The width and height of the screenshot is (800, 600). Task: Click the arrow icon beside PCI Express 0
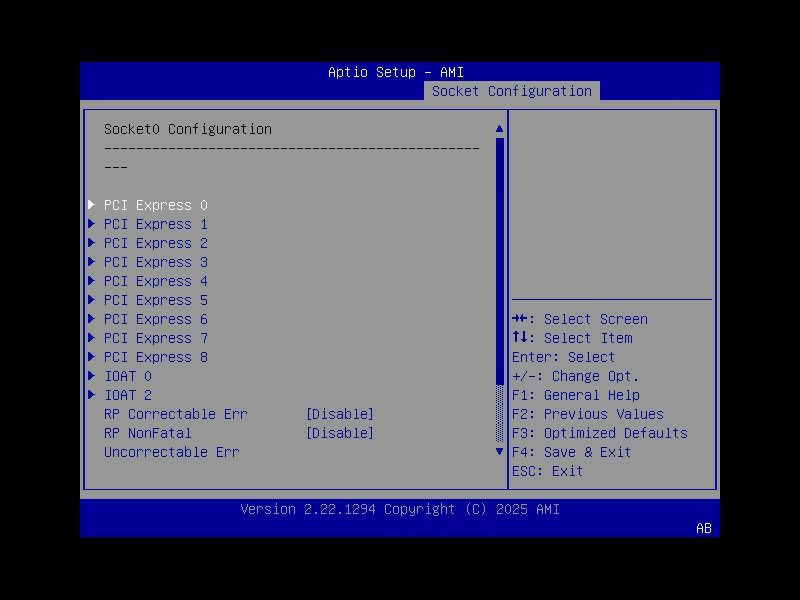92,205
